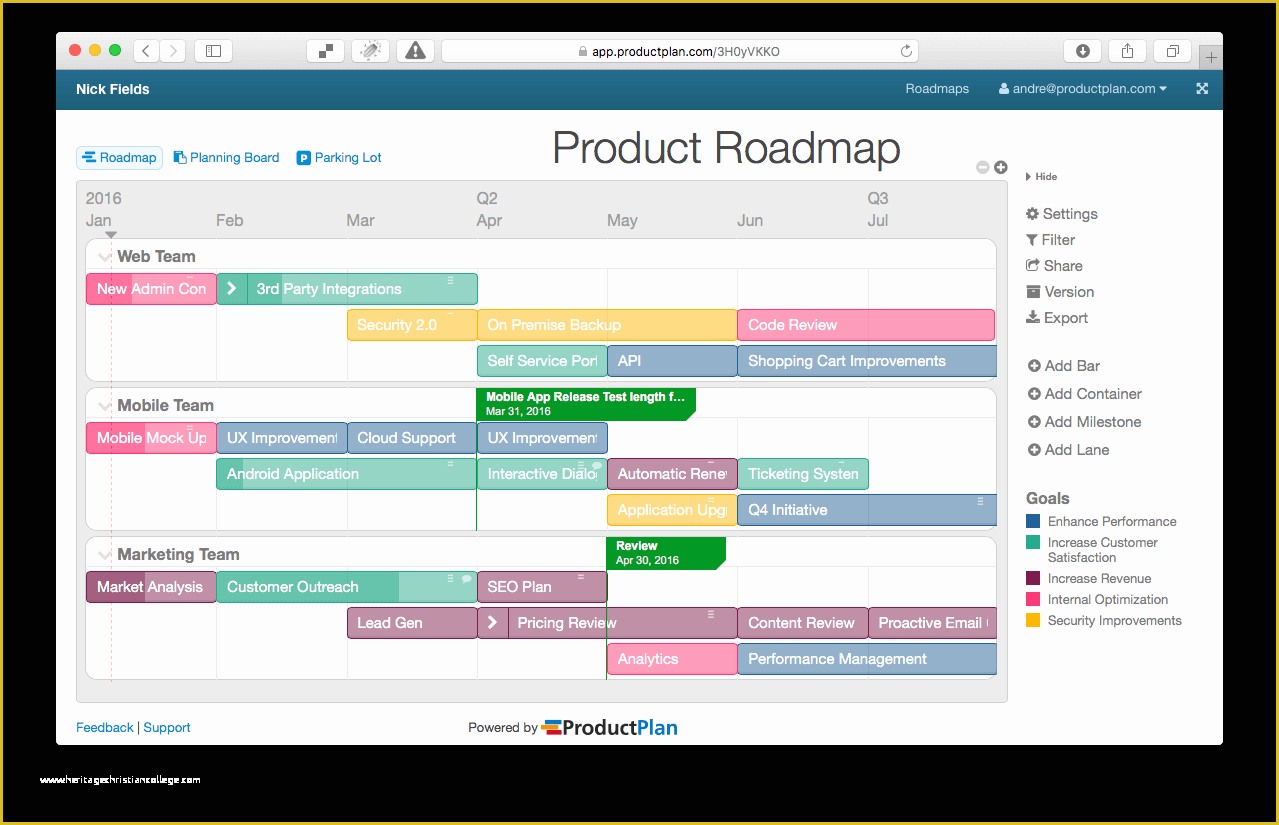This screenshot has height=825, width=1279.
Task: Click Safari back navigation arrow
Action: pyautogui.click(x=146, y=51)
